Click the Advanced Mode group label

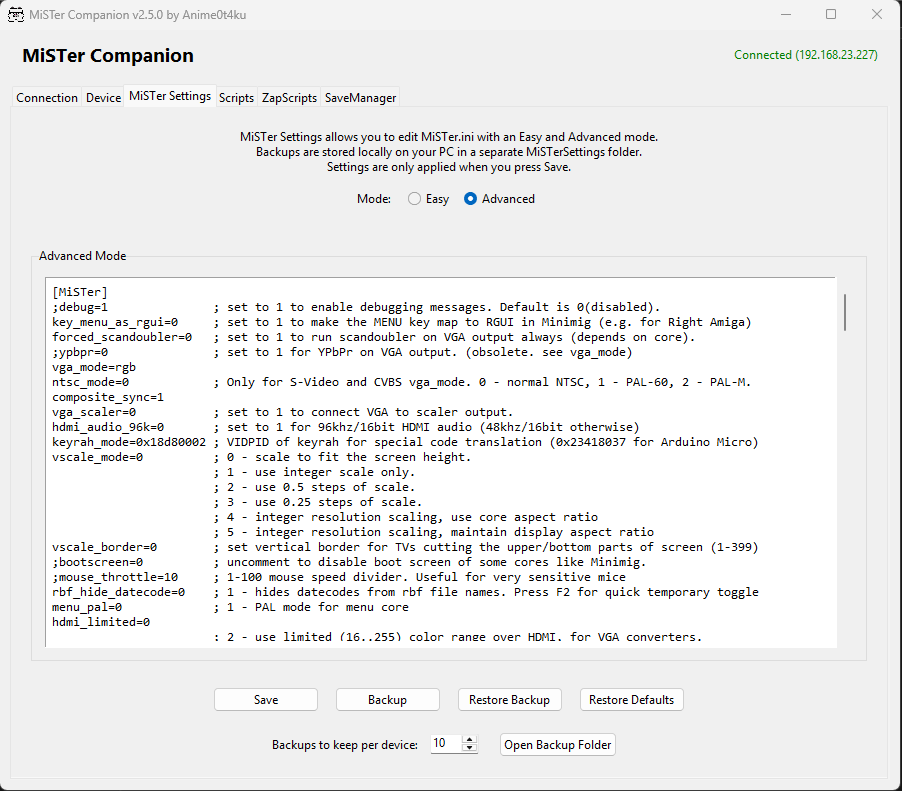(82, 256)
